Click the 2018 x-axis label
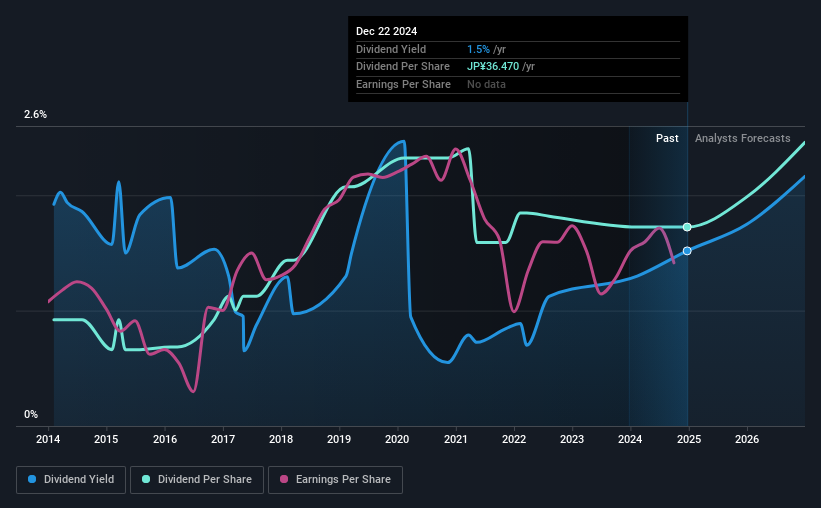Viewport: 821px width, 508px height. [x=281, y=439]
